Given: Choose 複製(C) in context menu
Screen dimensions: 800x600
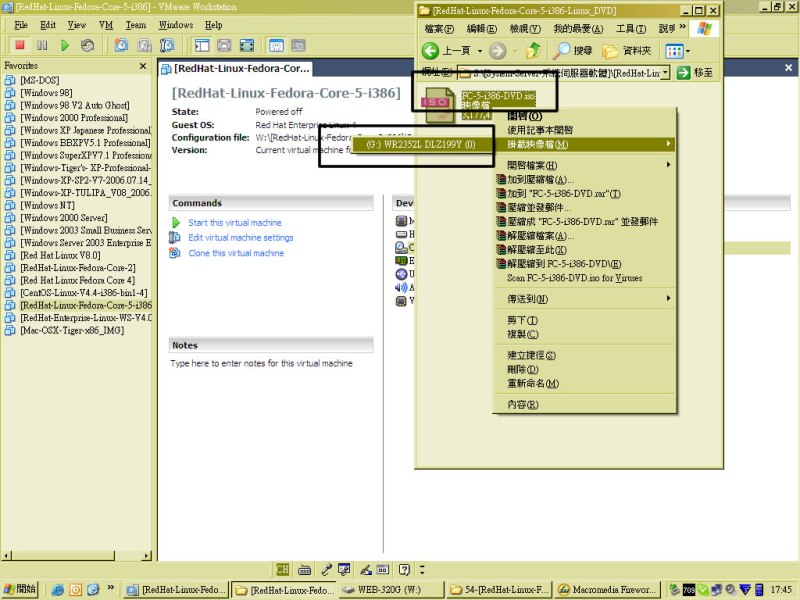Looking at the screenshot, I should (x=585, y=334).
